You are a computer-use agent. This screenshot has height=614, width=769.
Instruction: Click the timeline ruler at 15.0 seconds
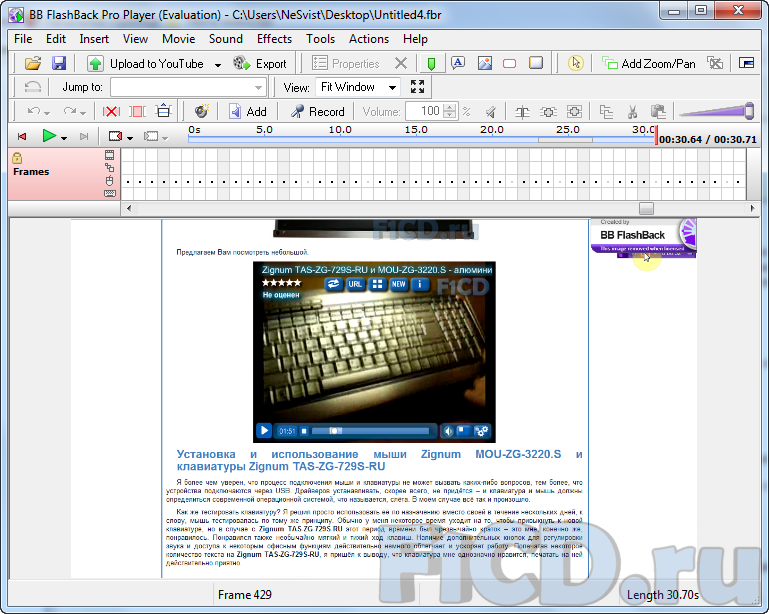[x=416, y=130]
